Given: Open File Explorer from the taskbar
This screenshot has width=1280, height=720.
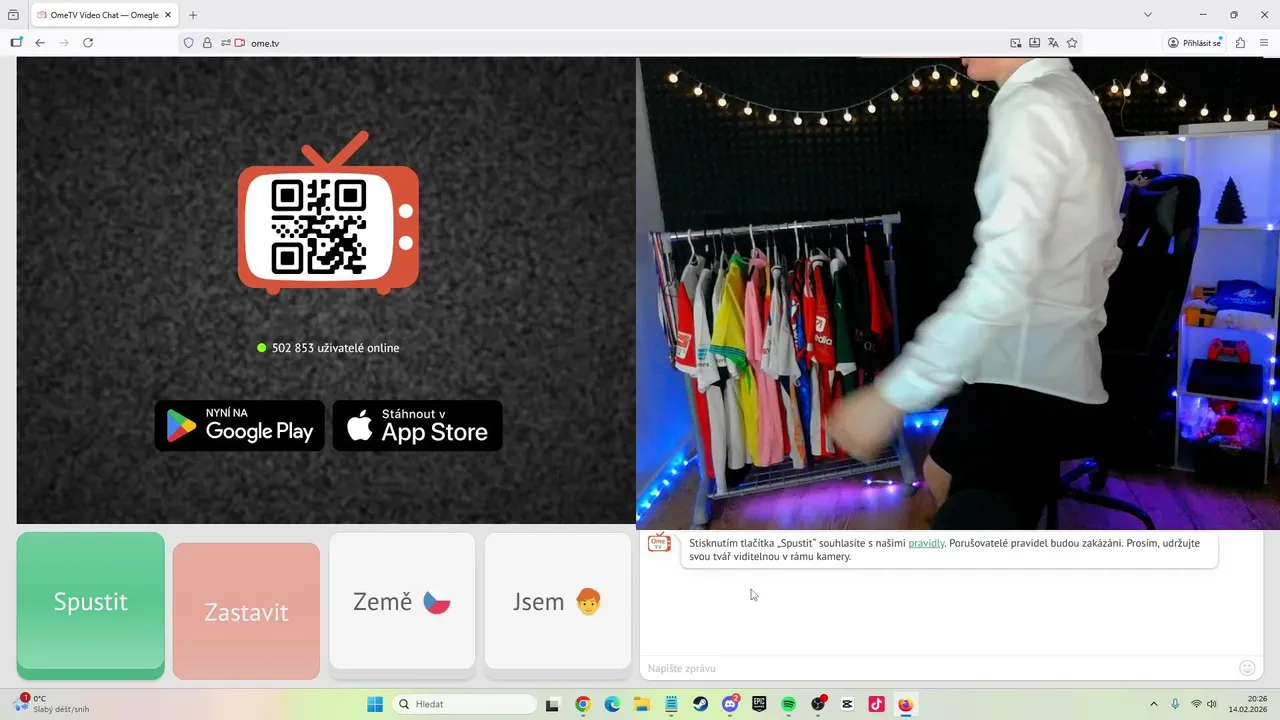Looking at the screenshot, I should click(x=641, y=704).
